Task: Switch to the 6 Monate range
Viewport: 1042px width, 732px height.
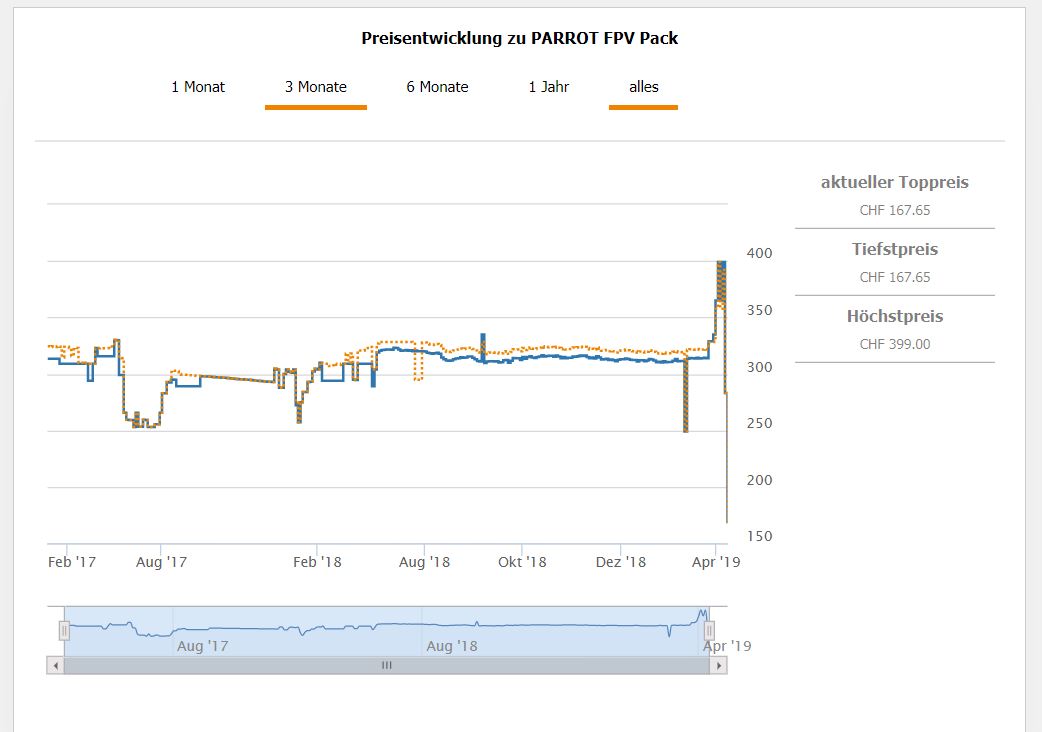Action: 437,87
